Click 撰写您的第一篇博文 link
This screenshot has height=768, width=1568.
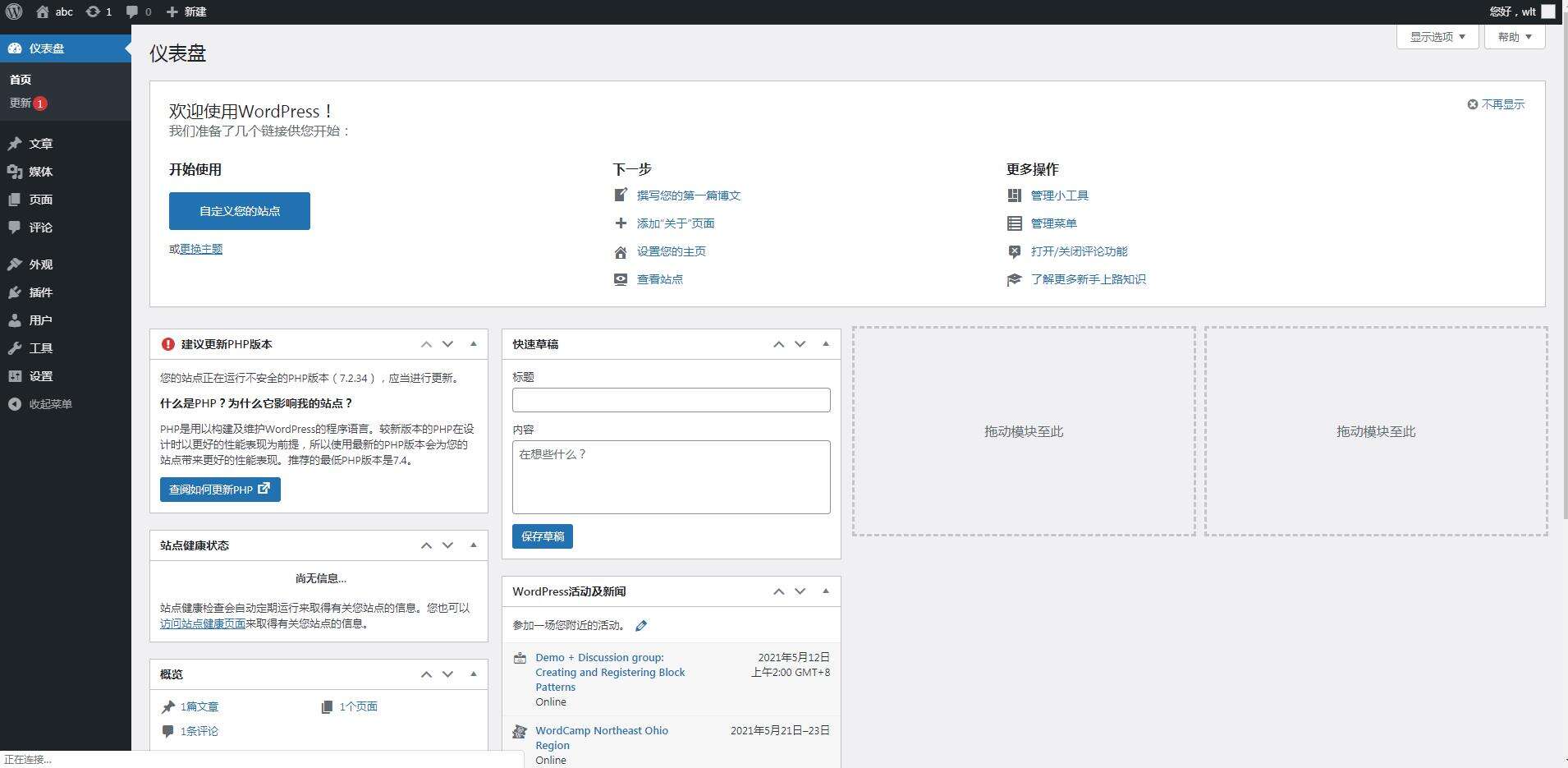click(x=689, y=195)
